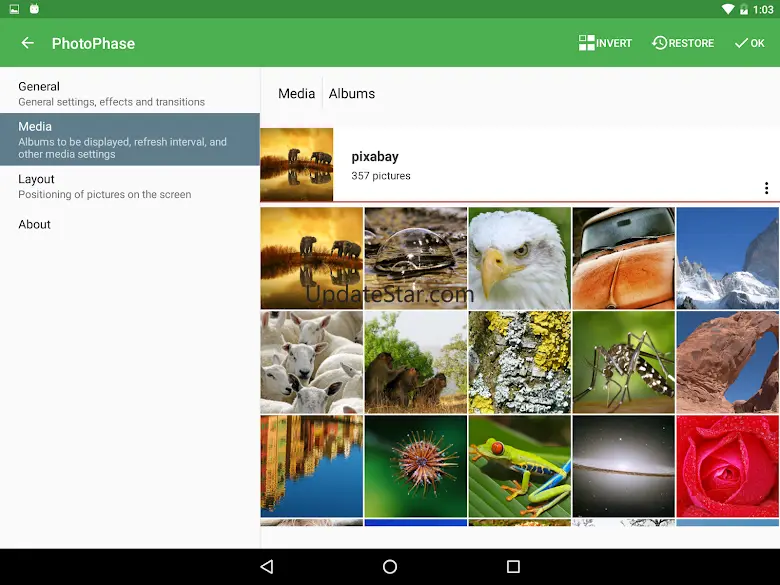Tap the Albums breadcrumb
The image size is (780, 585).
pyautogui.click(x=352, y=94)
